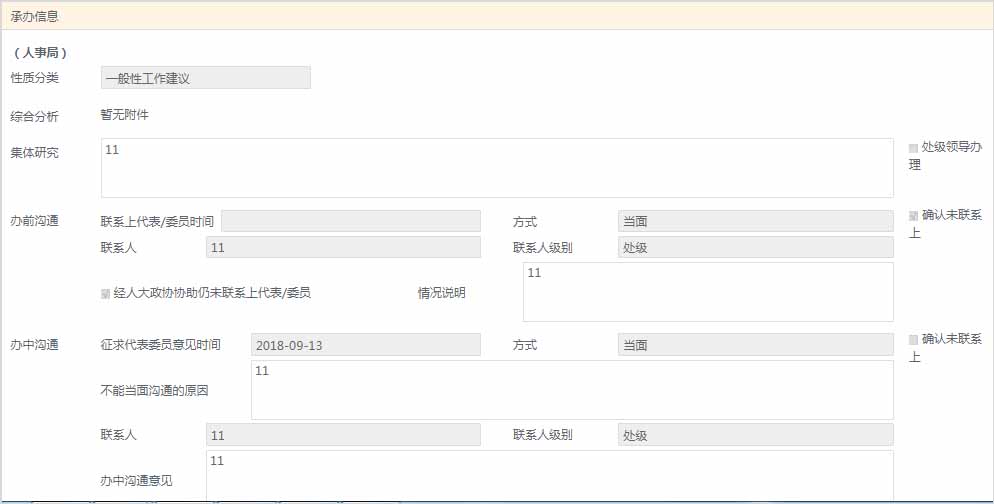Open the 方式 dropdown in 办前沟通
Screen dimensions: 994x504
pyautogui.click(x=755, y=221)
